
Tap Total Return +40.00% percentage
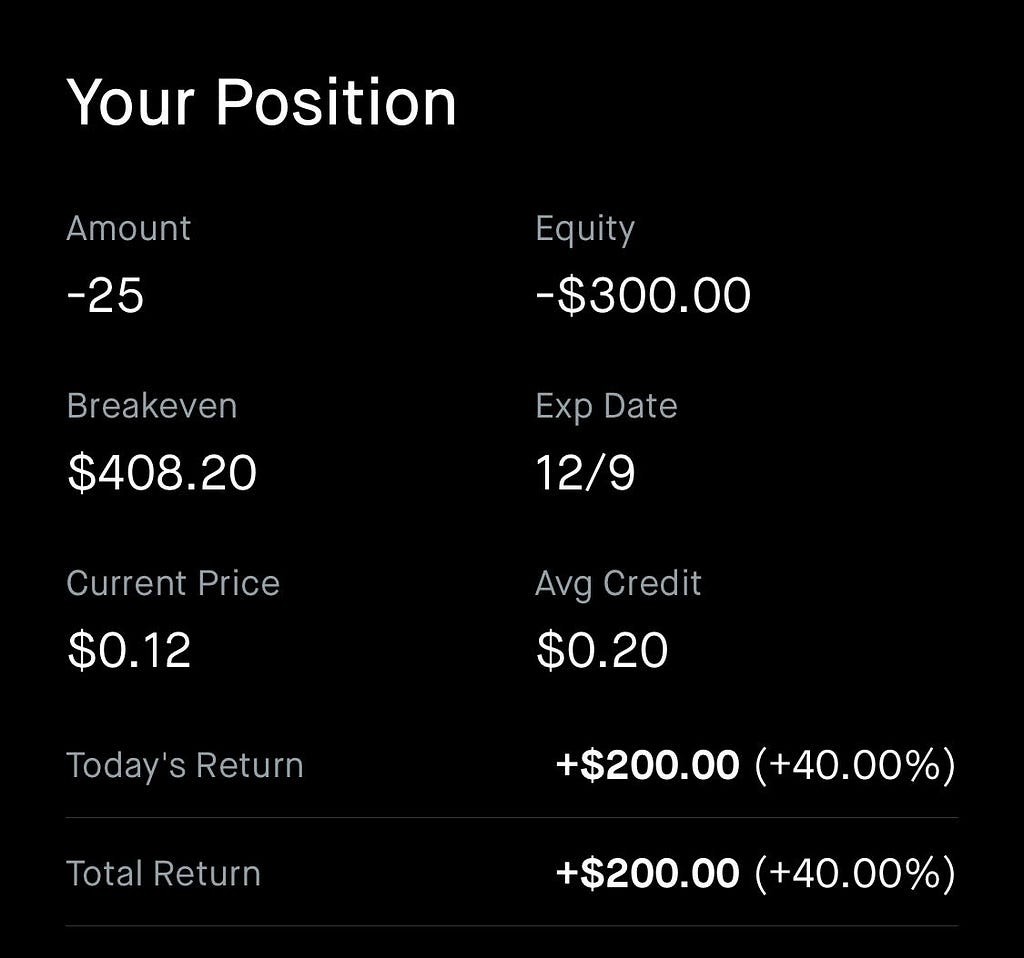coord(856,873)
